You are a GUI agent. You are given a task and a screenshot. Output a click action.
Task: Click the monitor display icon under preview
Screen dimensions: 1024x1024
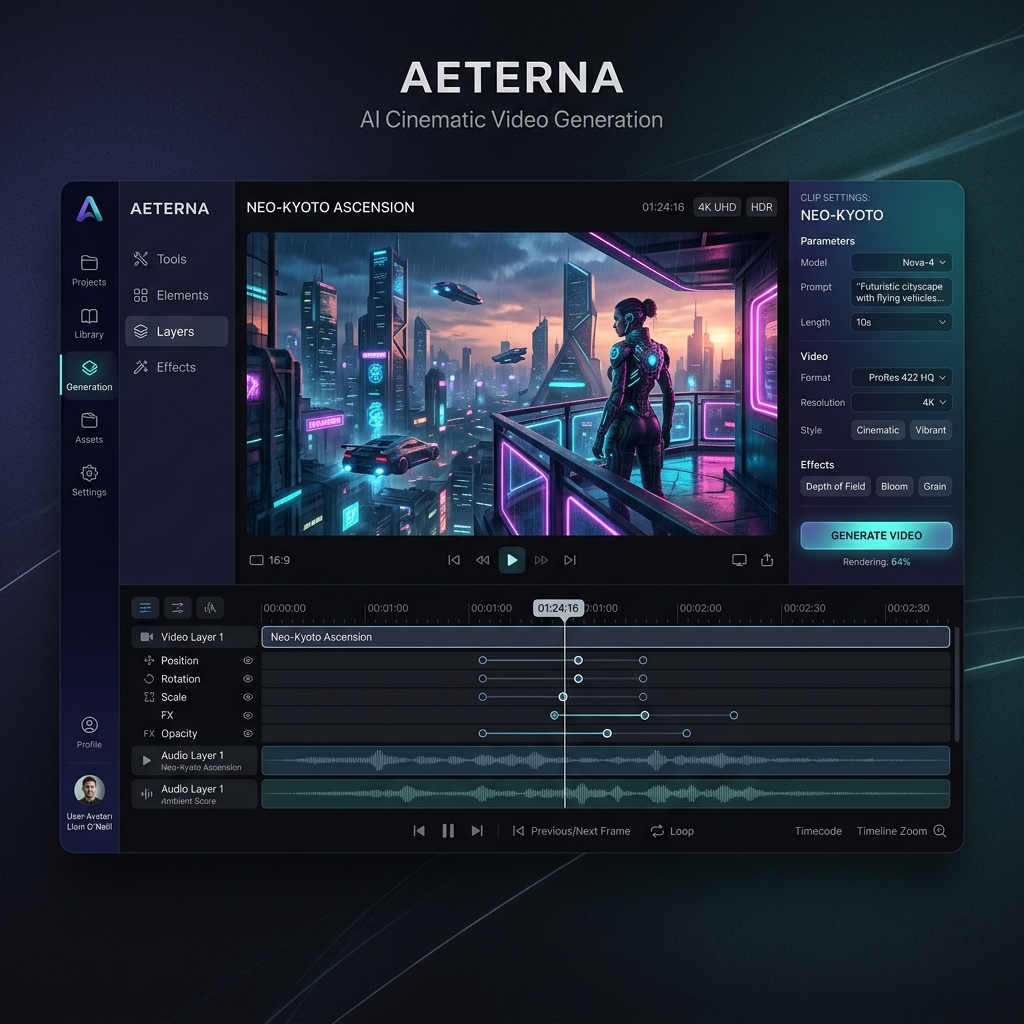click(739, 560)
